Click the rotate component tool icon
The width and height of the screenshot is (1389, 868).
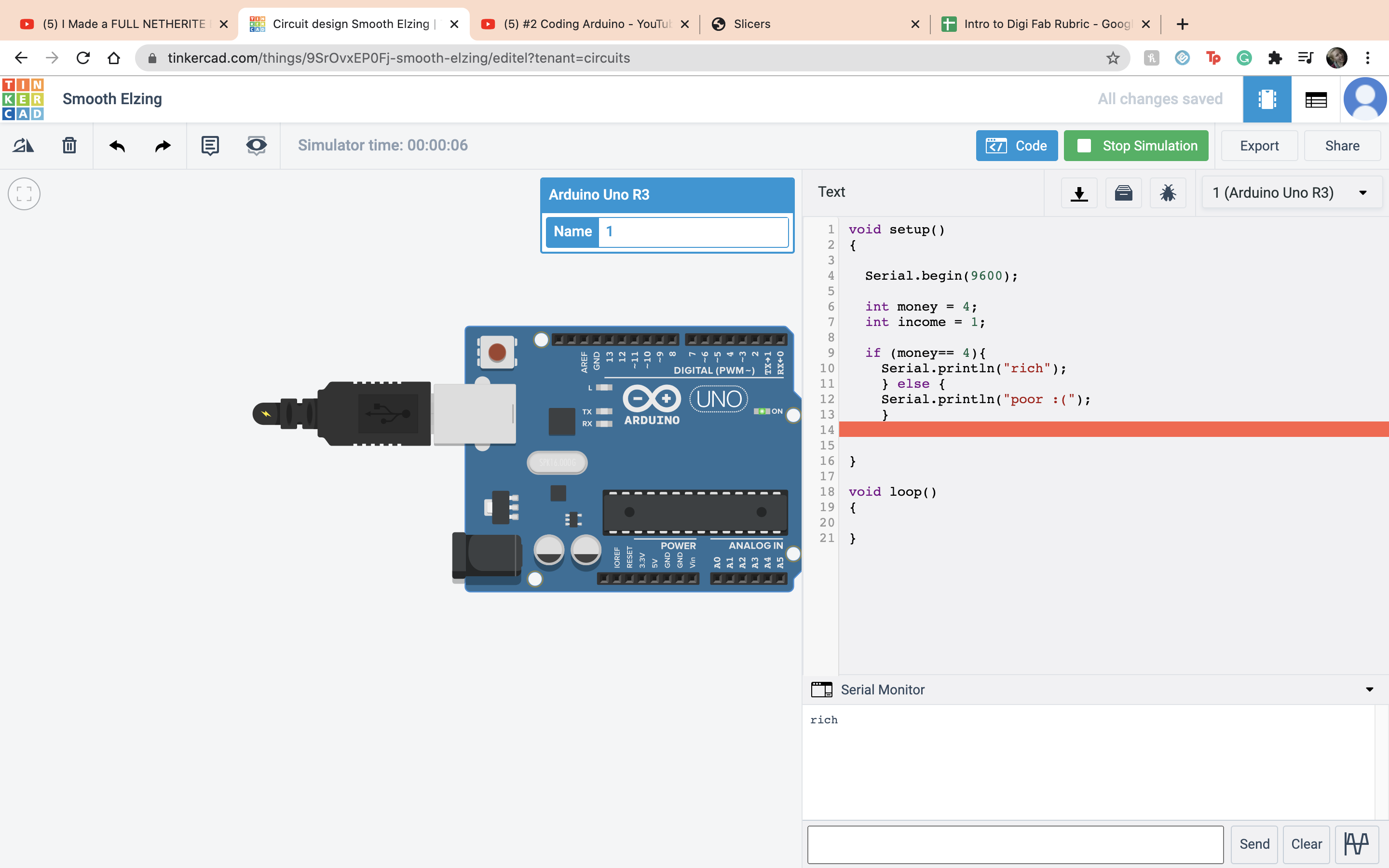24,146
